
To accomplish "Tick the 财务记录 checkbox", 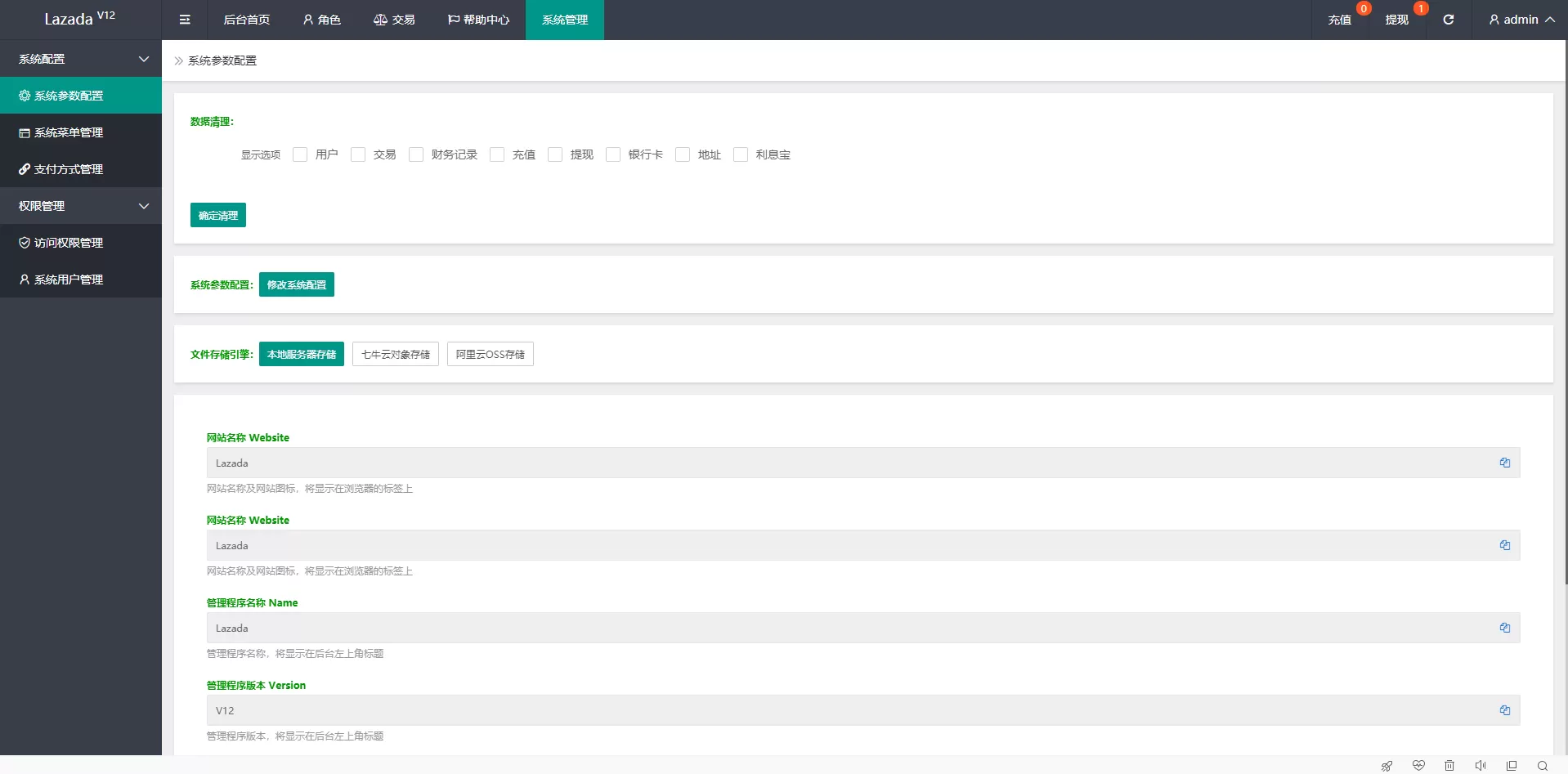I will (416, 154).
